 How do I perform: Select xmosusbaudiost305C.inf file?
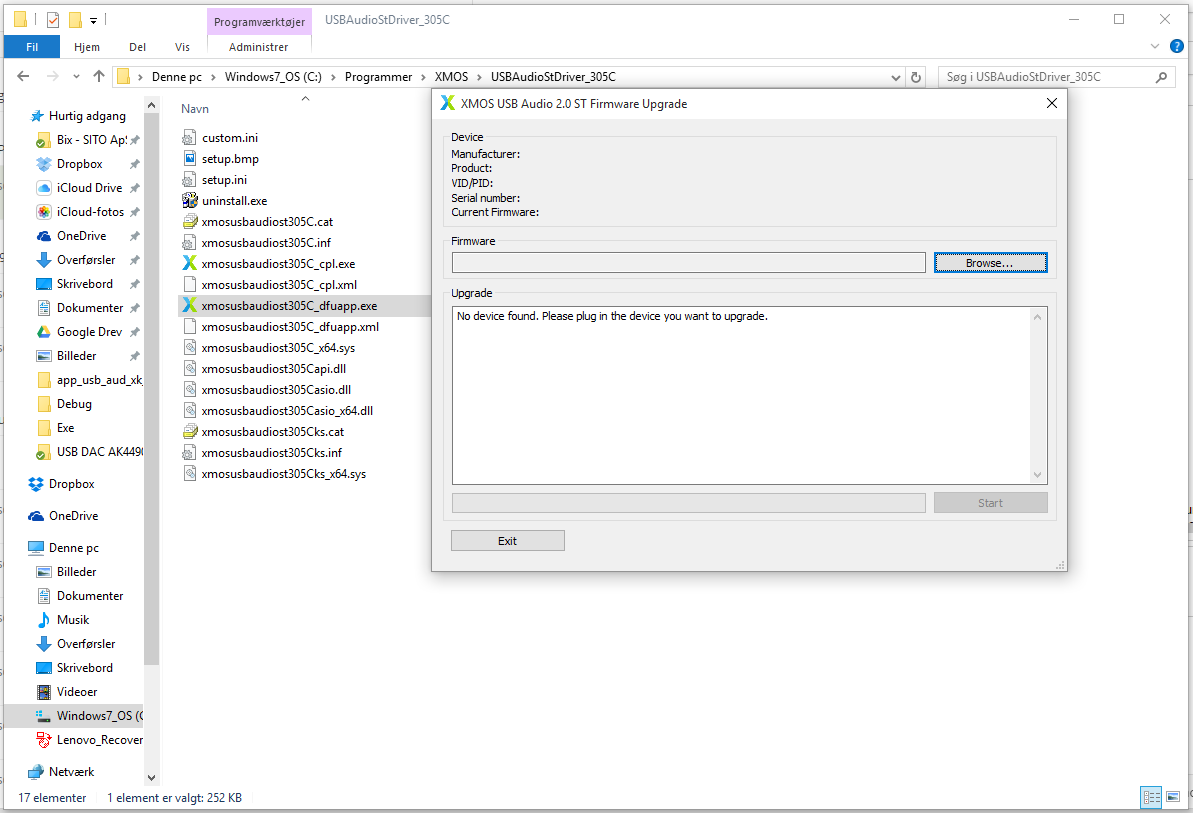point(266,243)
